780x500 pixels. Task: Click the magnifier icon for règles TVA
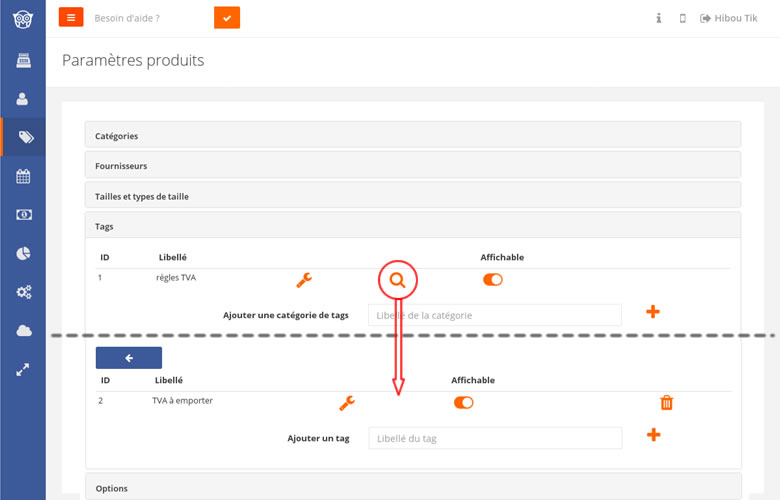point(397,280)
